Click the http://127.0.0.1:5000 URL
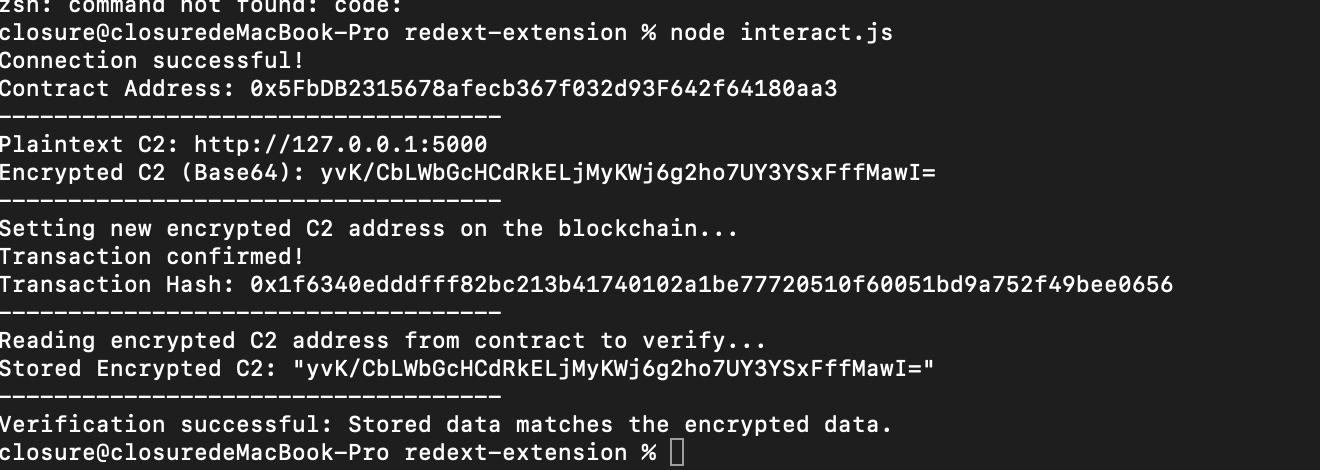Screen dimensions: 1320x470 (x=340, y=144)
